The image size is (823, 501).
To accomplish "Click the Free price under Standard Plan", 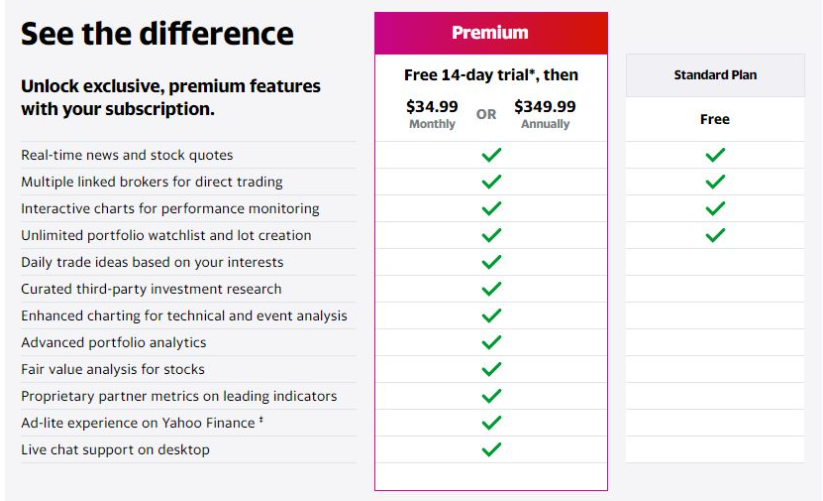I will point(715,119).
